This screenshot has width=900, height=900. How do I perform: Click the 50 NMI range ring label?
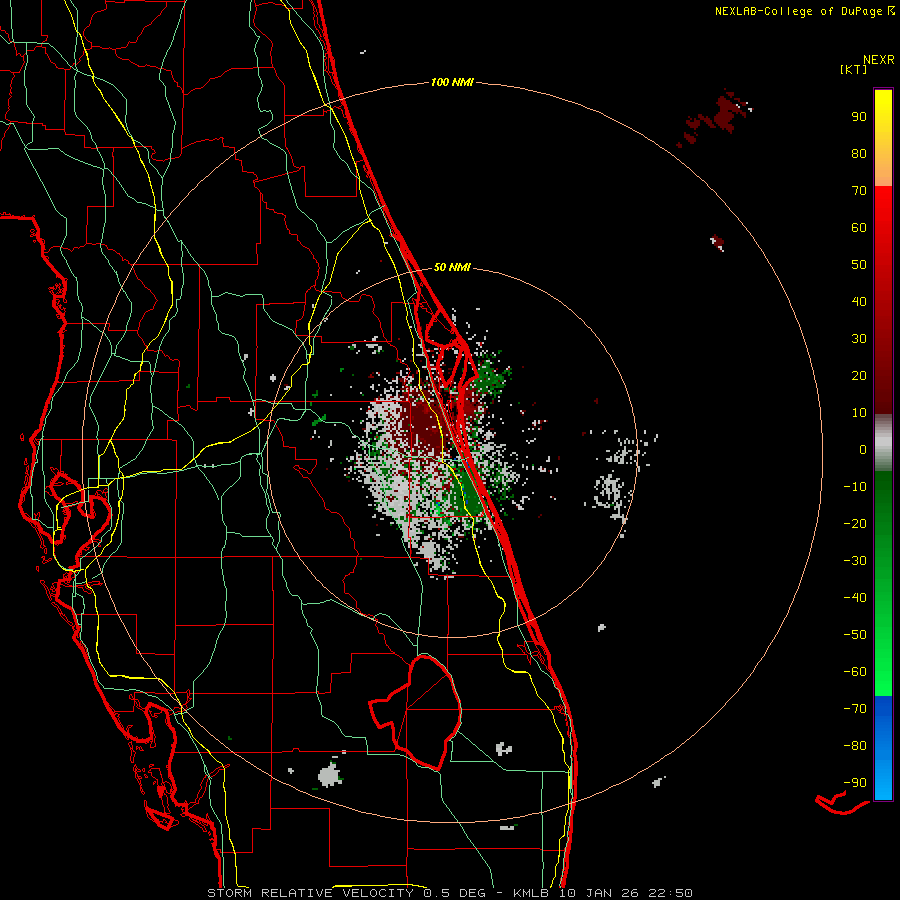452,267
